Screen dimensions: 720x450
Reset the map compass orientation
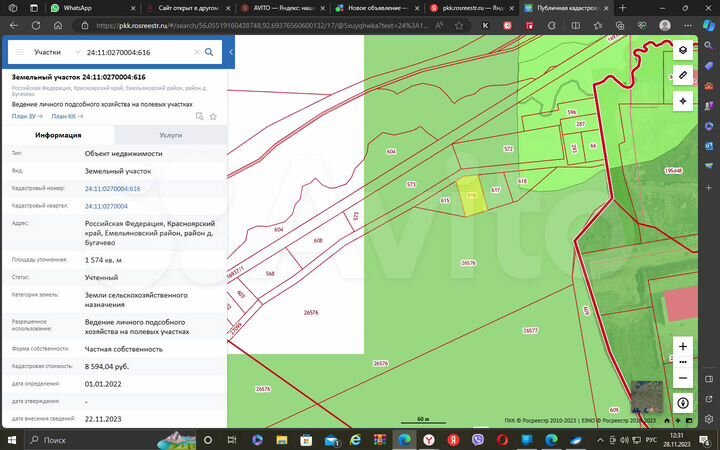(x=682, y=403)
